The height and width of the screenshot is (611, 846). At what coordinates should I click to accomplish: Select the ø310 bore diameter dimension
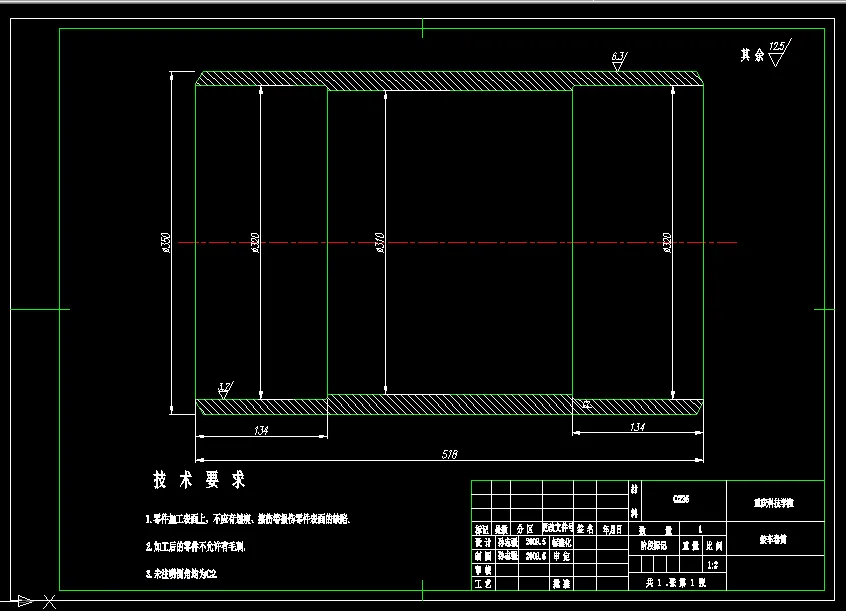[x=380, y=243]
